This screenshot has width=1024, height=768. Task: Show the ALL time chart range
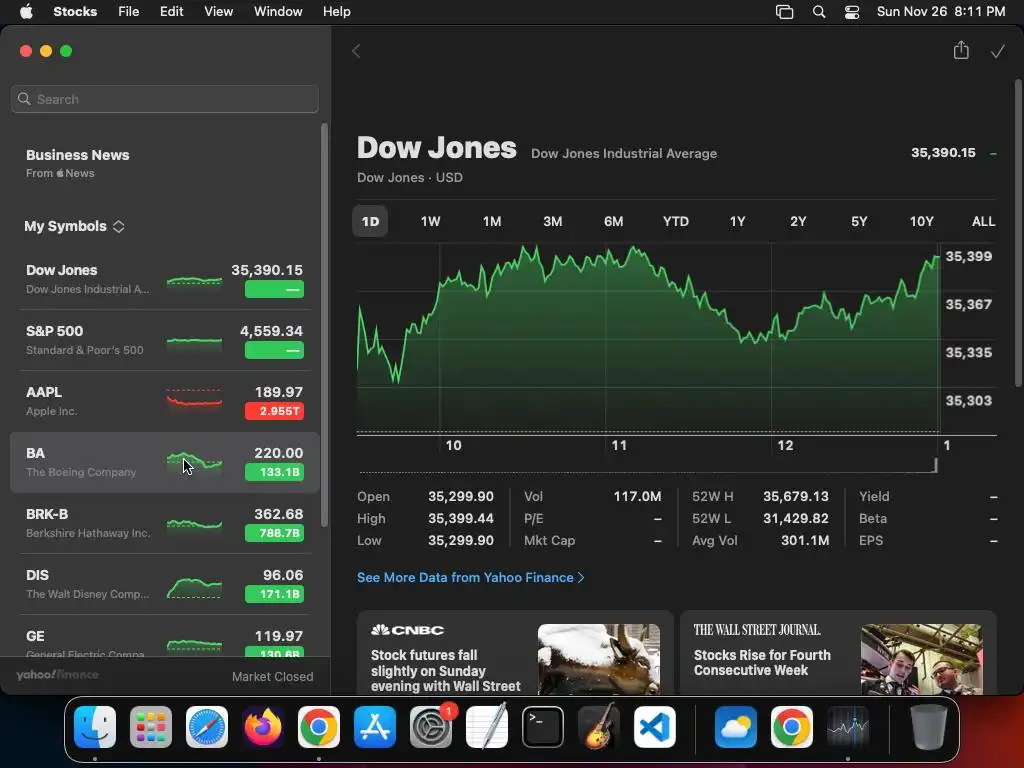click(984, 221)
